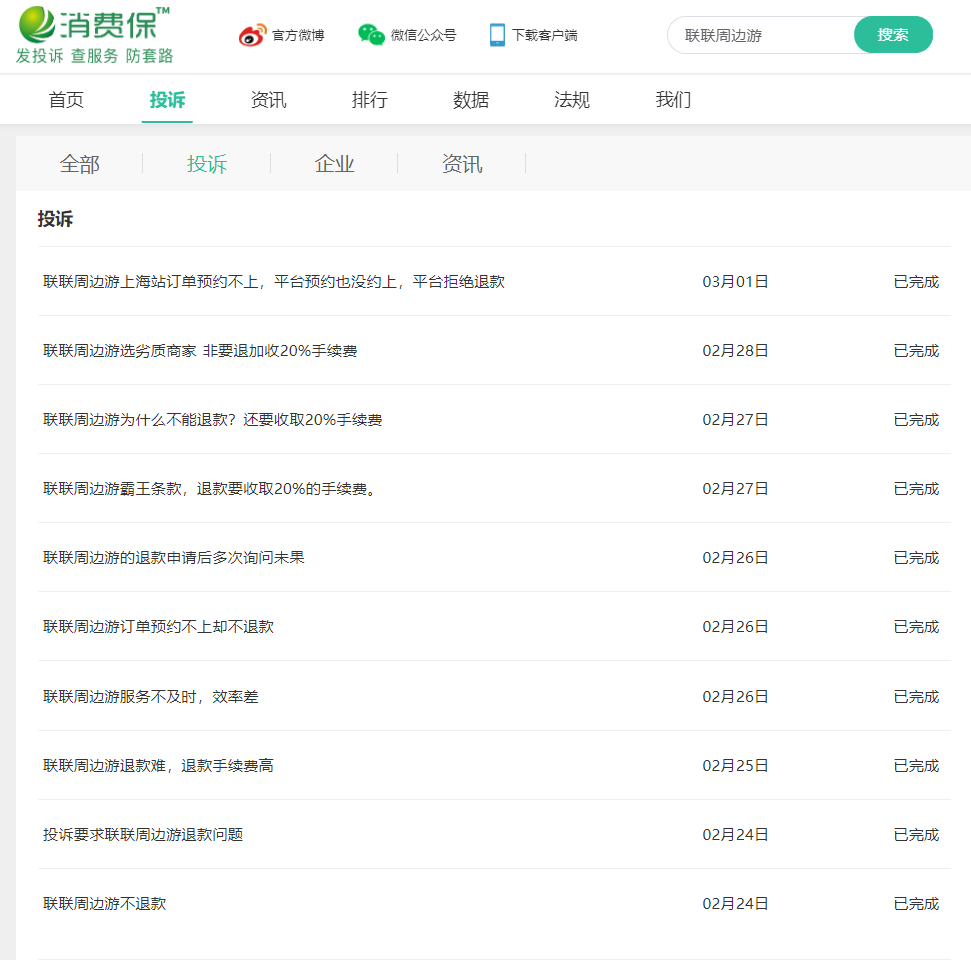Open complaint 联联周边游服务不及时，效率差

[150, 697]
